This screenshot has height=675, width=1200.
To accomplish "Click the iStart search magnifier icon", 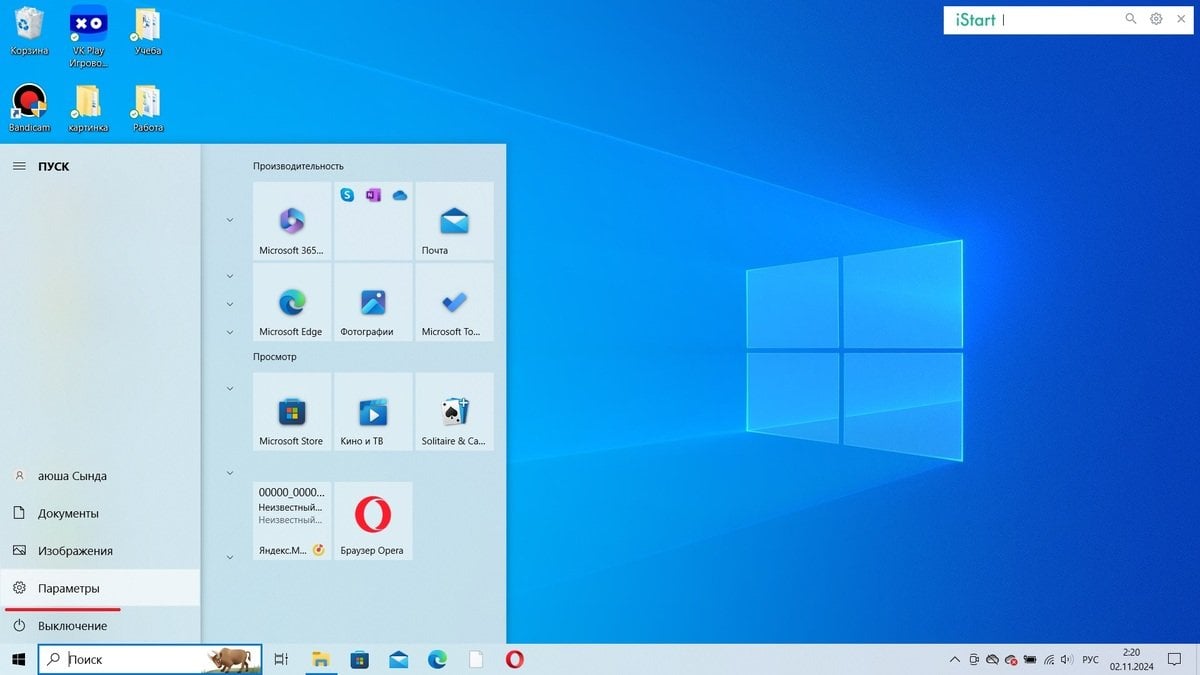I will pyautogui.click(x=1131, y=19).
